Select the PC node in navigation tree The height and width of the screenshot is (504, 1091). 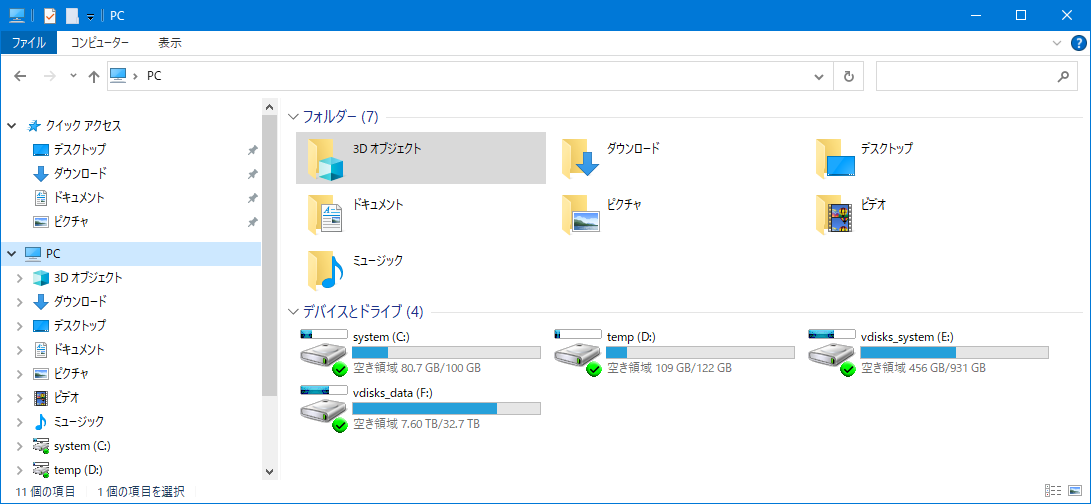[x=131, y=253]
